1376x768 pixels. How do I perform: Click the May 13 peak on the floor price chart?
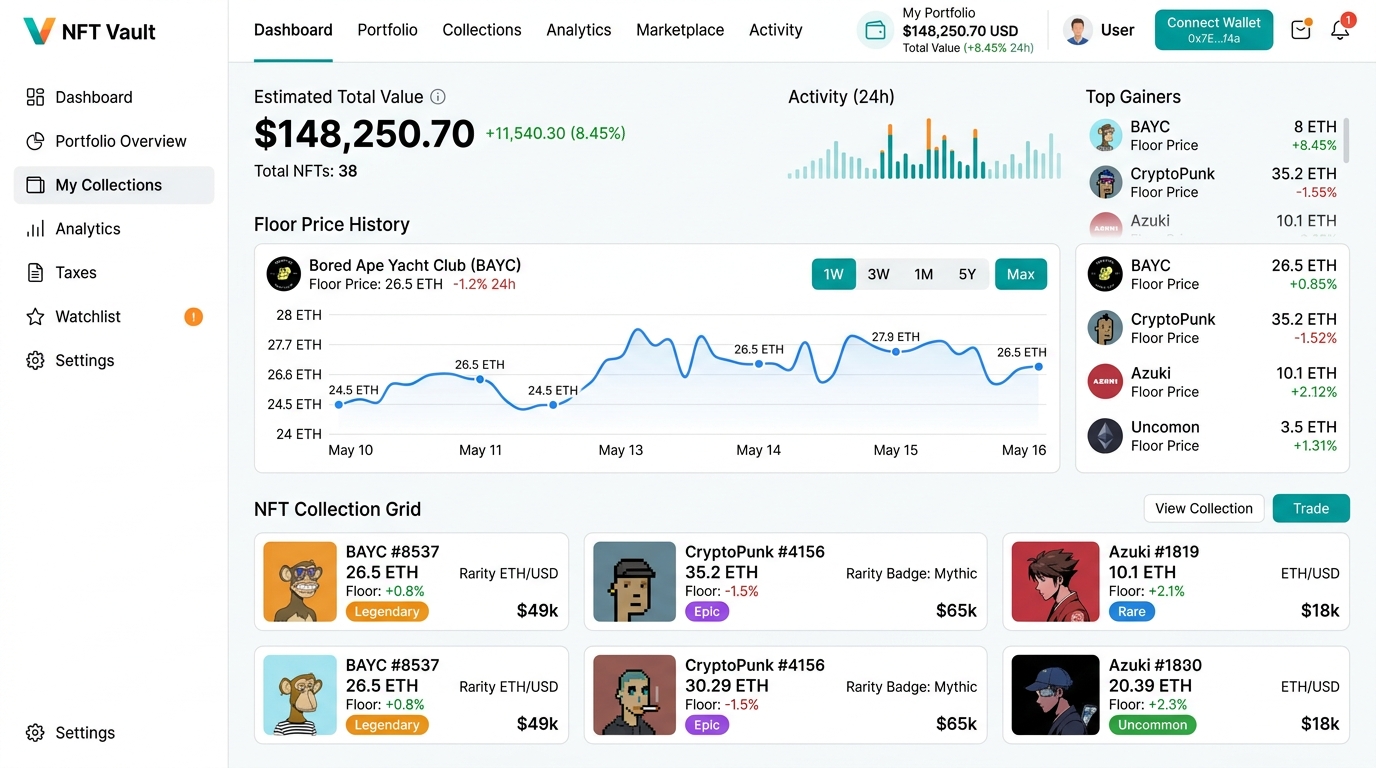pyautogui.click(x=636, y=331)
